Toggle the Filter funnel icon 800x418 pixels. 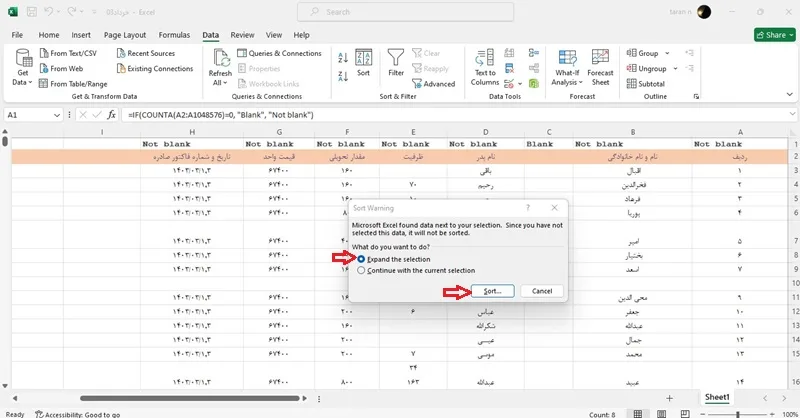(x=396, y=63)
